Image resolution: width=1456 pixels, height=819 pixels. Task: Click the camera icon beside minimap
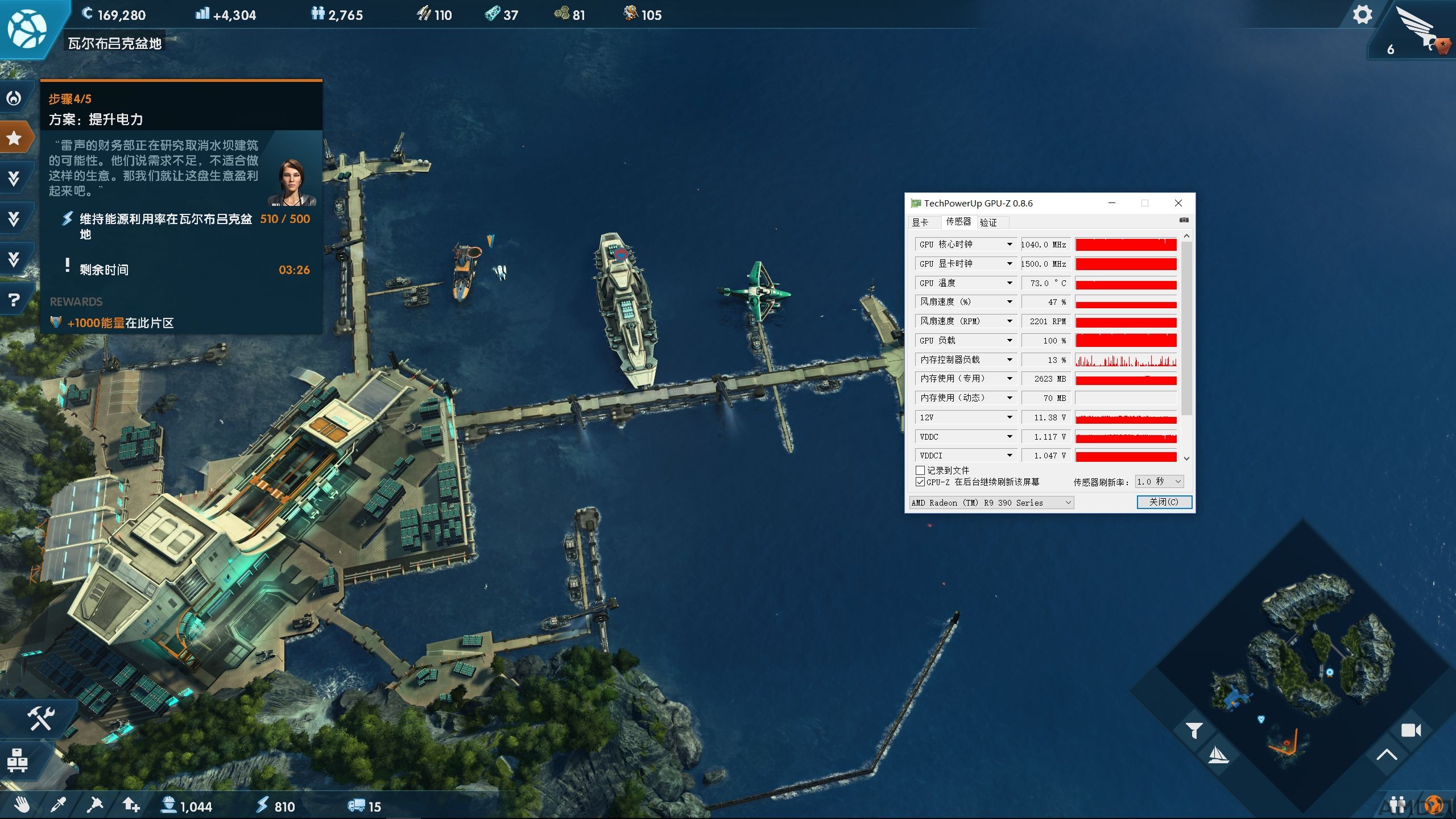[x=1411, y=730]
